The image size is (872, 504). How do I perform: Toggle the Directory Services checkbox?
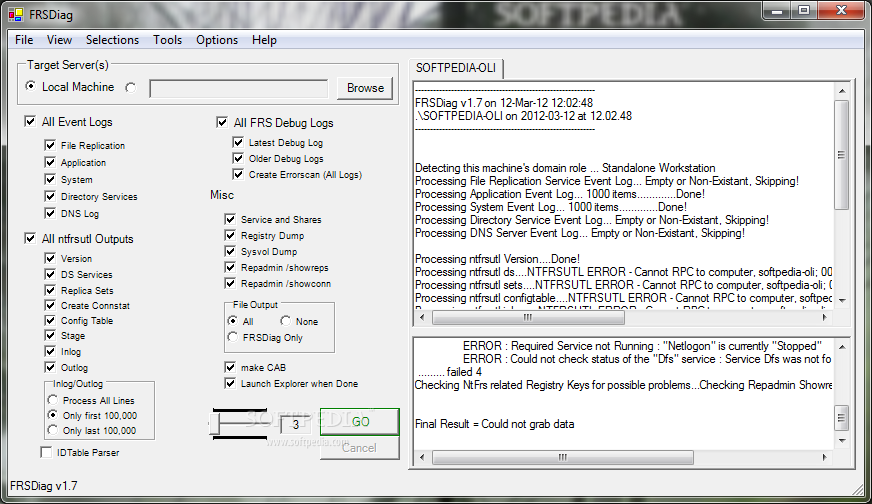pos(50,196)
